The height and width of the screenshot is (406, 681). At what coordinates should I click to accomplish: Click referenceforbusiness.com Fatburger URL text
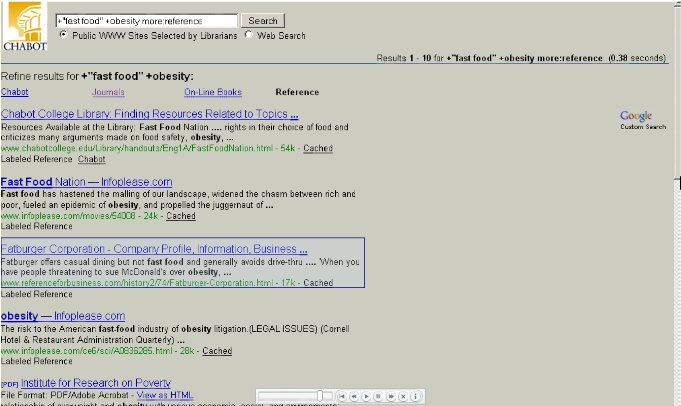pyautogui.click(x=137, y=283)
